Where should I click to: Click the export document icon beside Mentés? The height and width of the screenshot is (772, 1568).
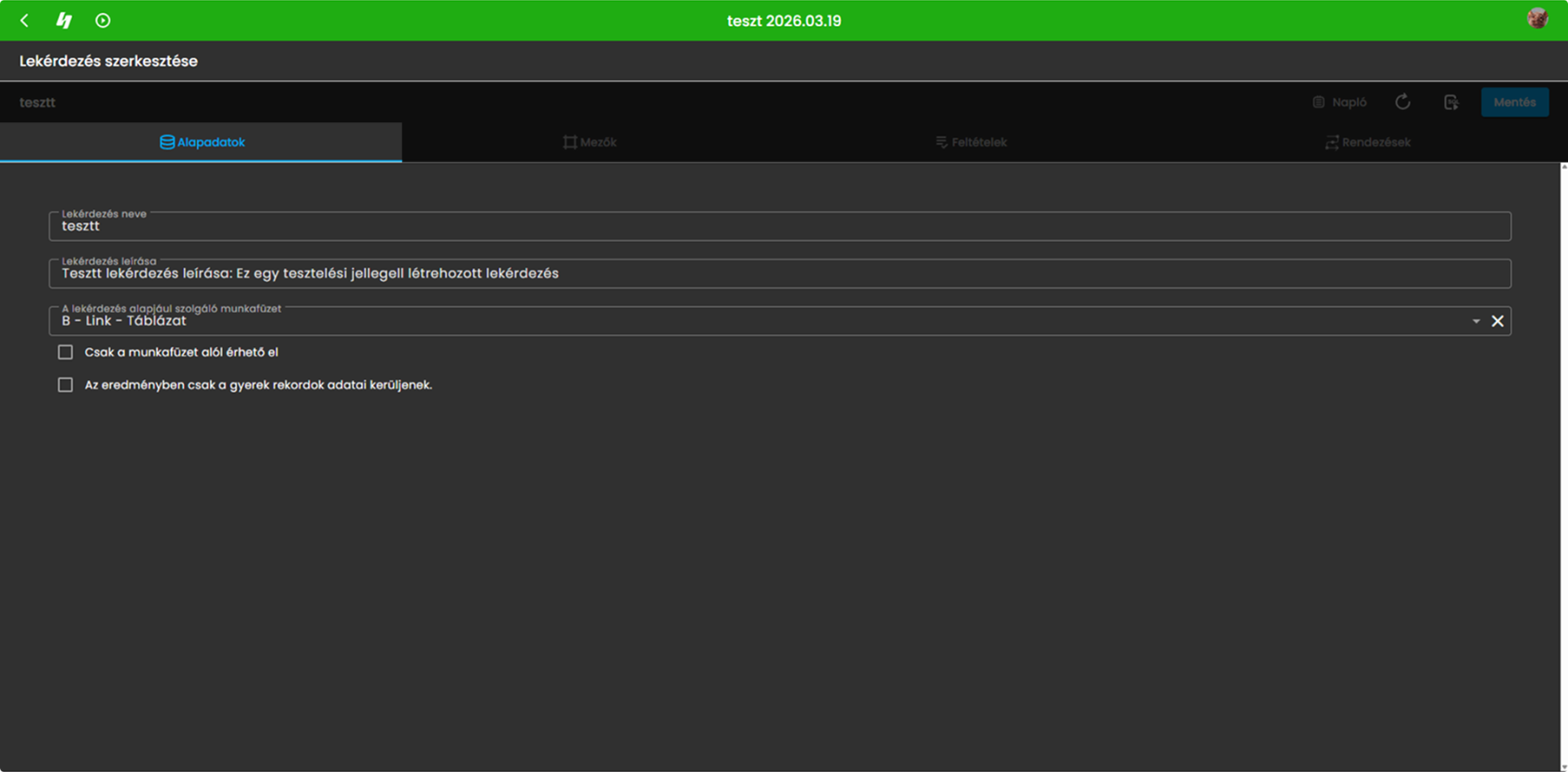tap(1451, 102)
